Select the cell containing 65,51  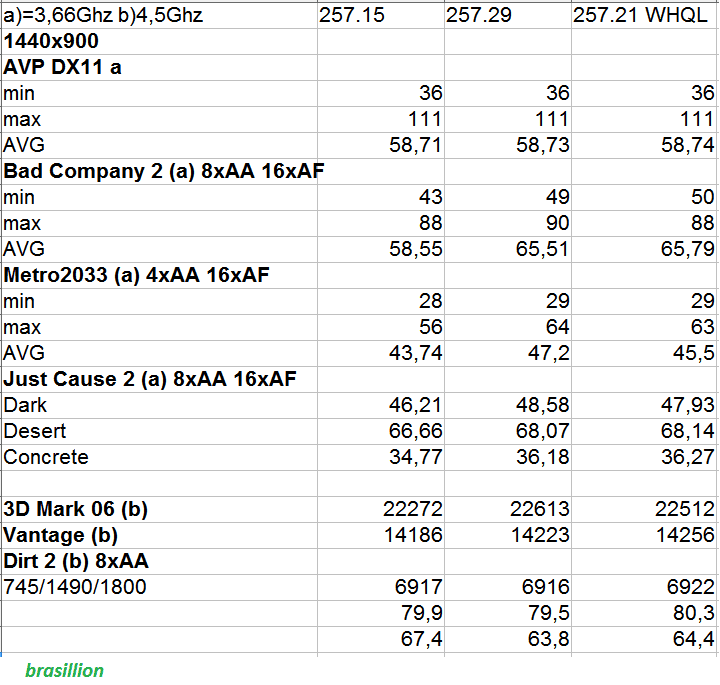pos(508,249)
